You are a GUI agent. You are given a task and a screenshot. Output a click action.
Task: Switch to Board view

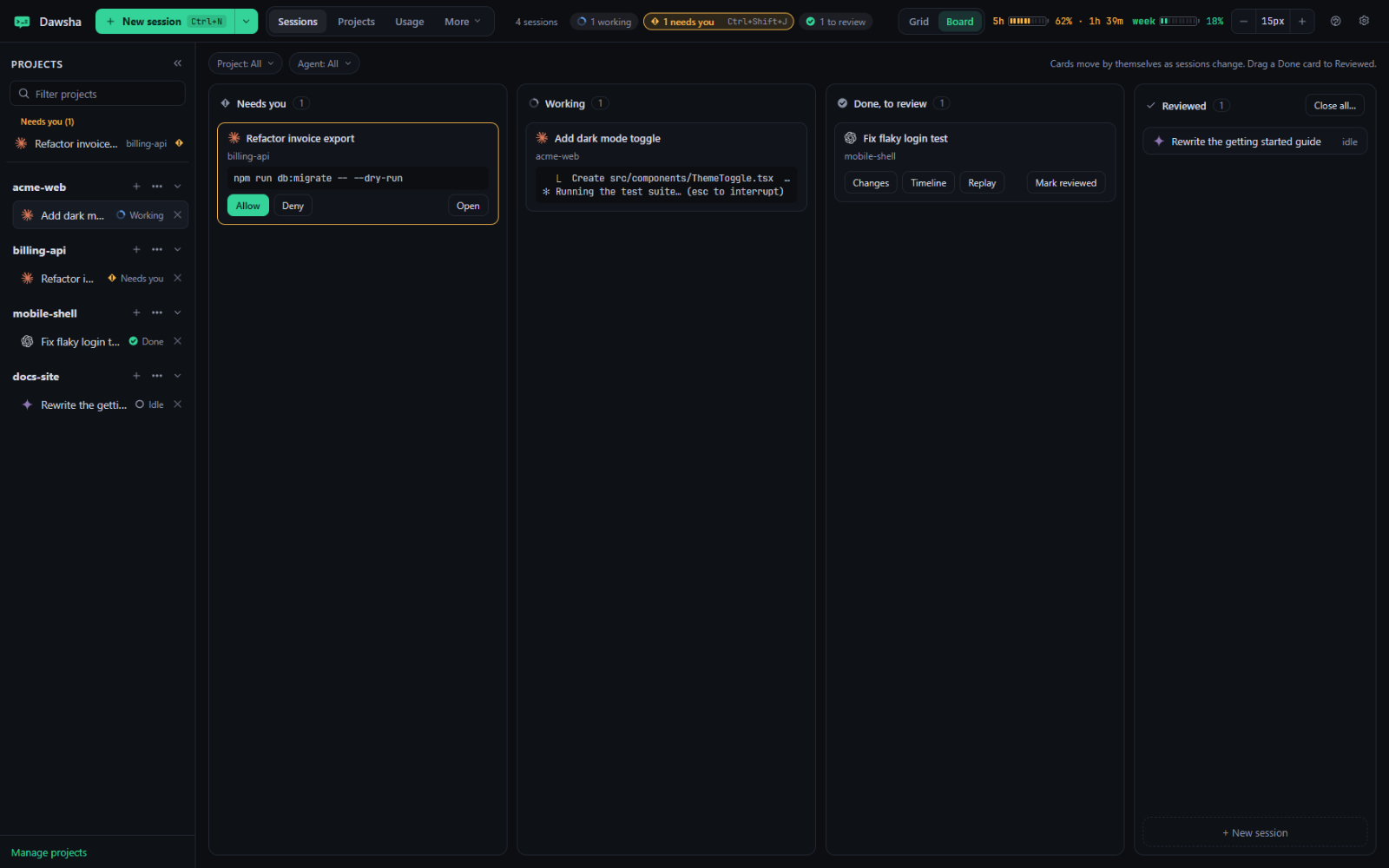pyautogui.click(x=959, y=22)
